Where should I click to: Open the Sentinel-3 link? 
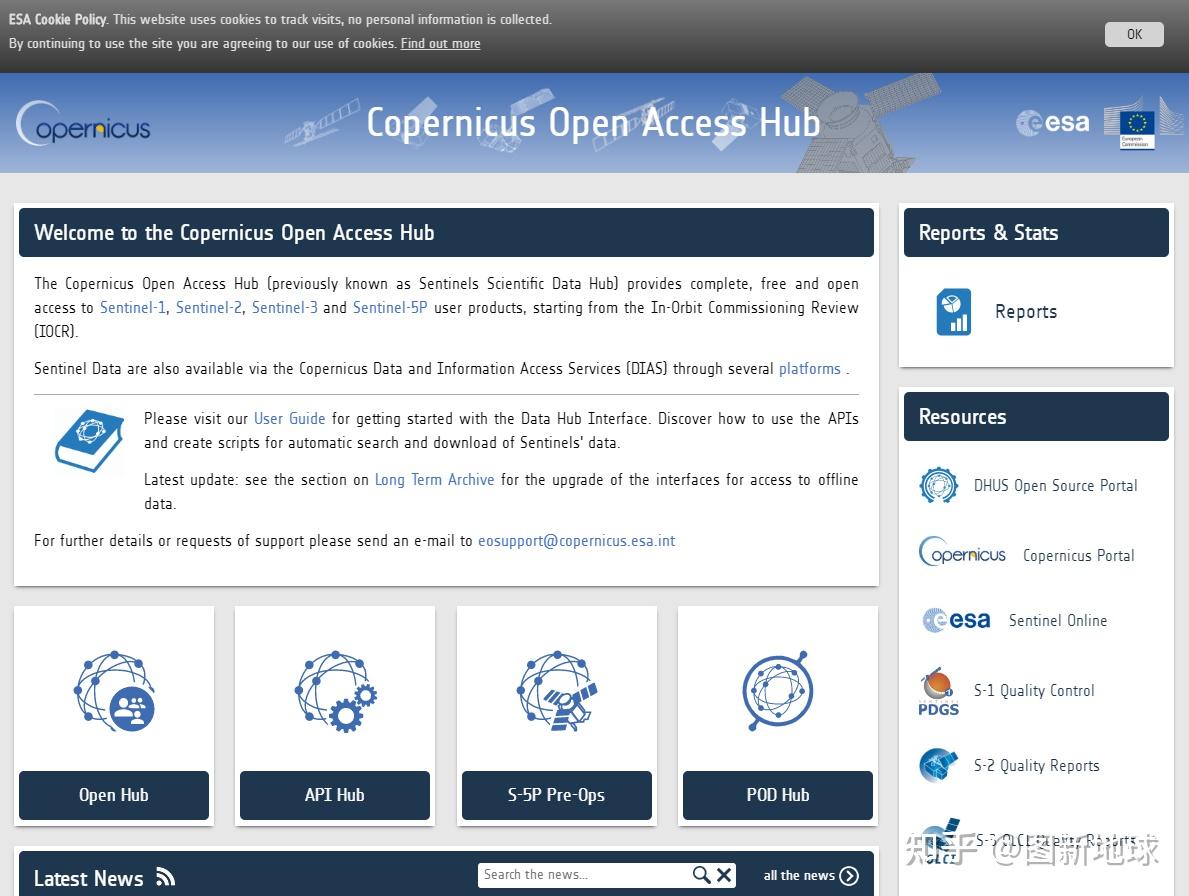point(284,308)
